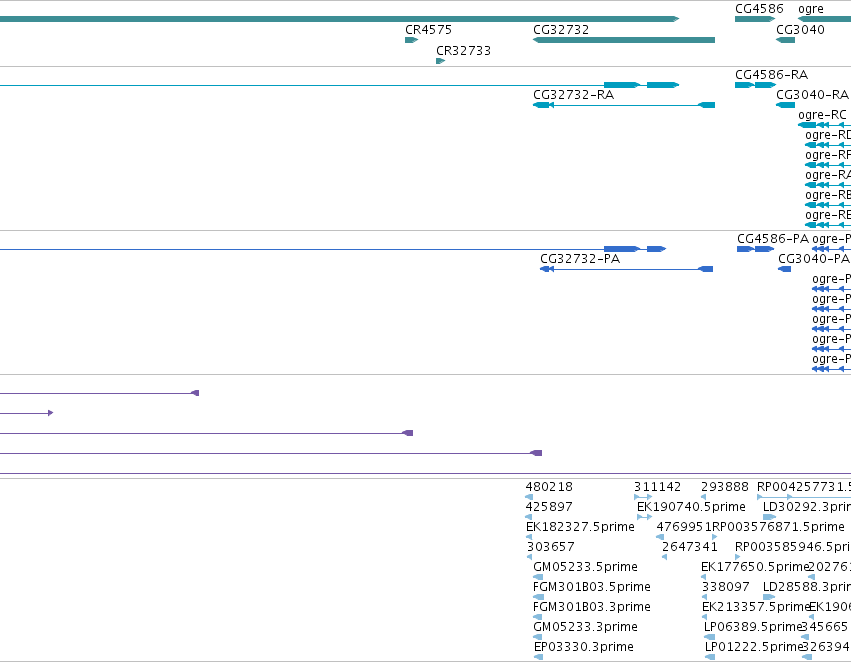
Task: Click EST label 293888
Action: point(725,487)
